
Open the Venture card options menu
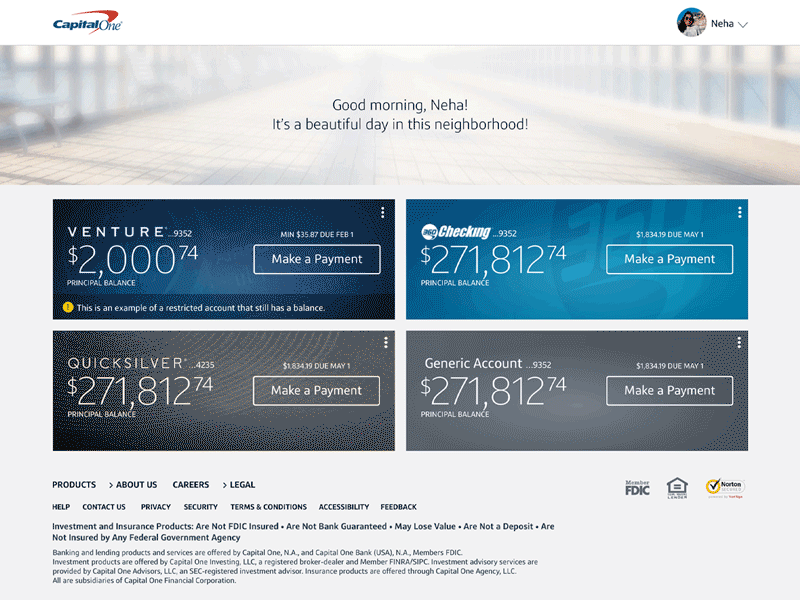point(383,212)
